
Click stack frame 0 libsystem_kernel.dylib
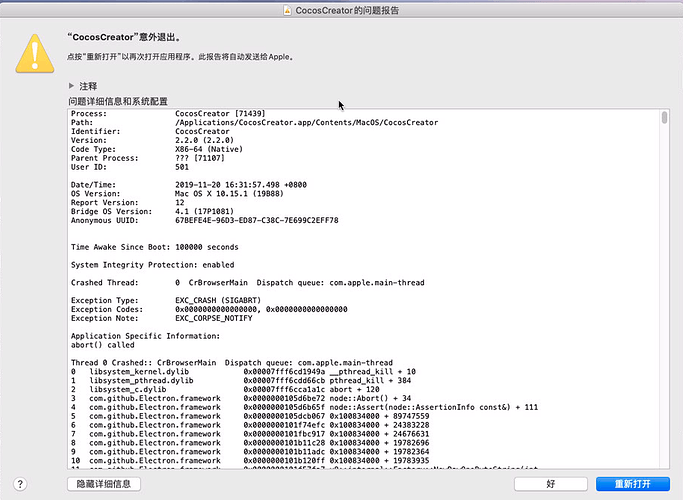pyautogui.click(x=243, y=372)
